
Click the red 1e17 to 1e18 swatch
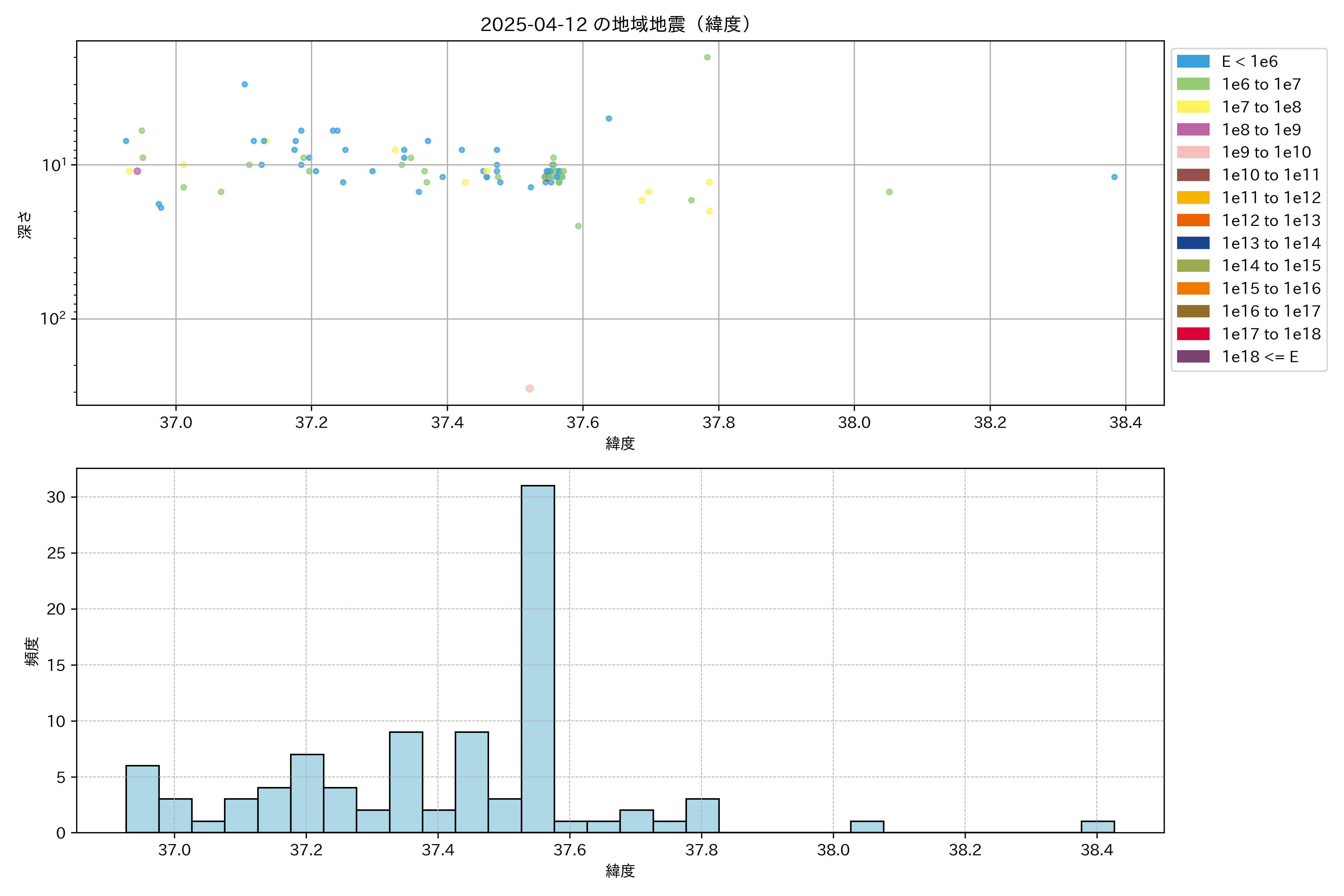coord(1193,334)
